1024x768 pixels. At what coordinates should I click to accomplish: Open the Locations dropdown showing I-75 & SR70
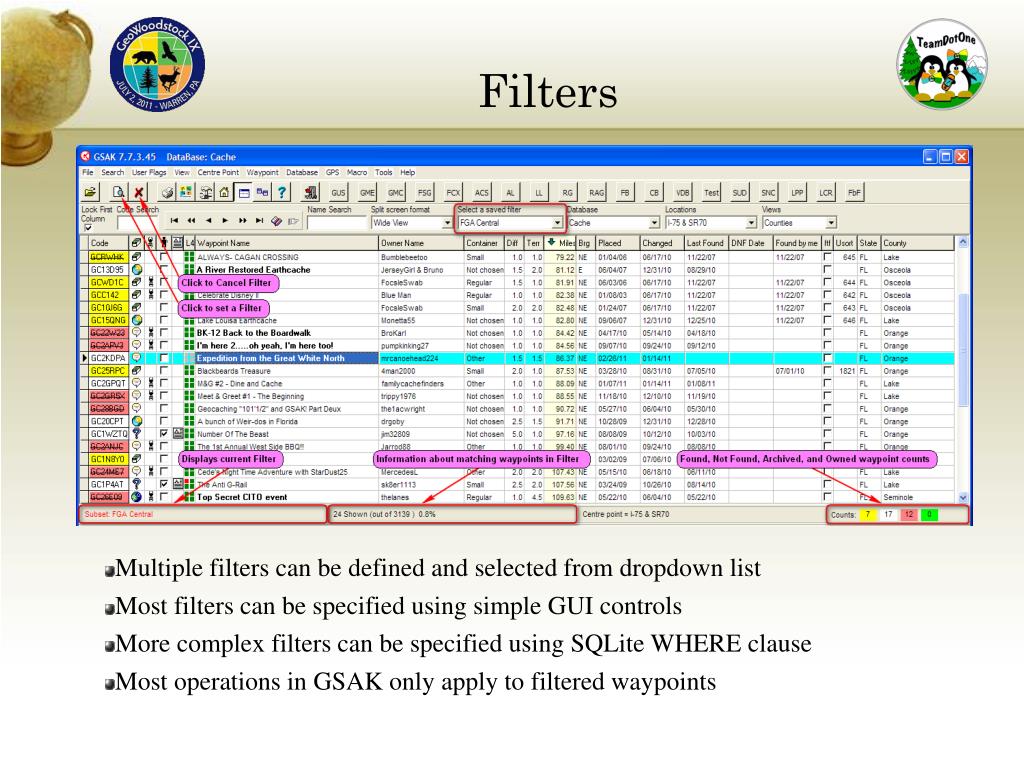pyautogui.click(x=751, y=223)
